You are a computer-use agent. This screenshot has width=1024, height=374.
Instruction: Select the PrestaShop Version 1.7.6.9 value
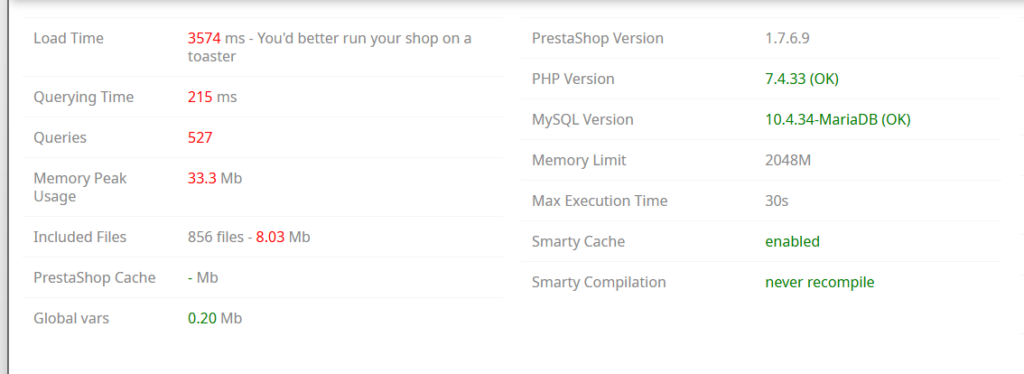click(x=788, y=39)
